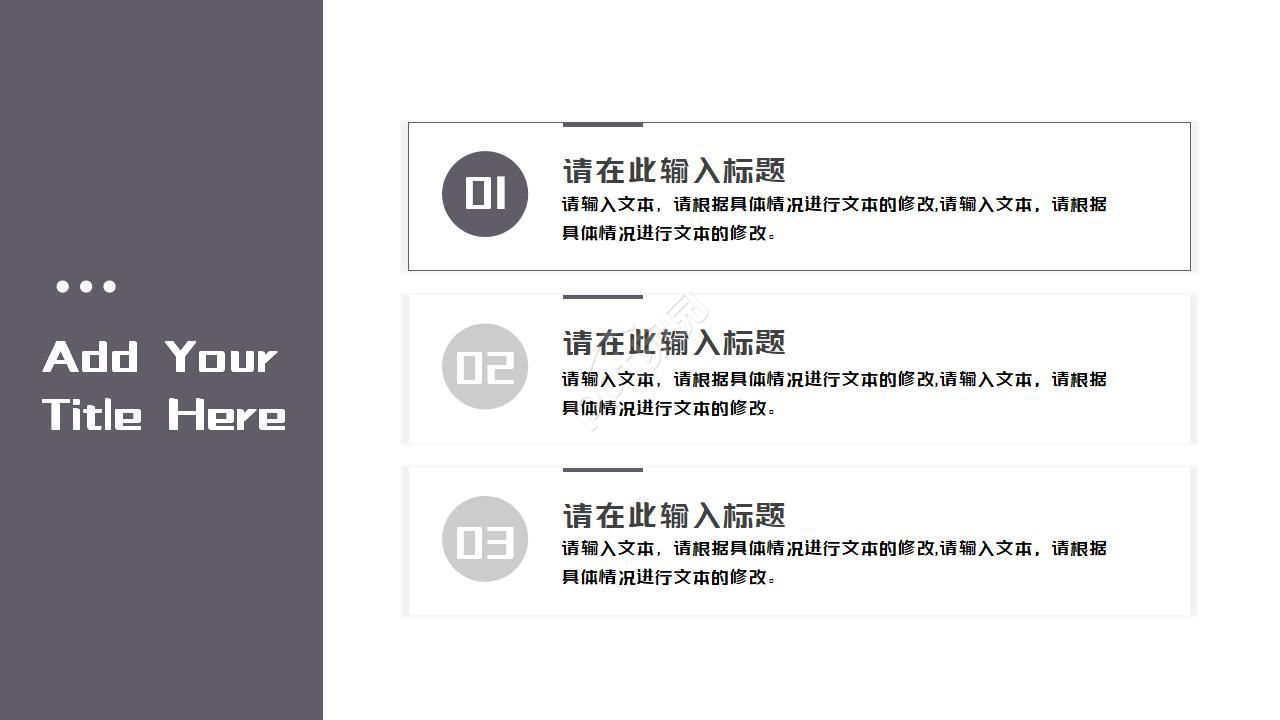1280x720 pixels.
Task: Click the body paragraph in card 03
Action: [x=834, y=562]
